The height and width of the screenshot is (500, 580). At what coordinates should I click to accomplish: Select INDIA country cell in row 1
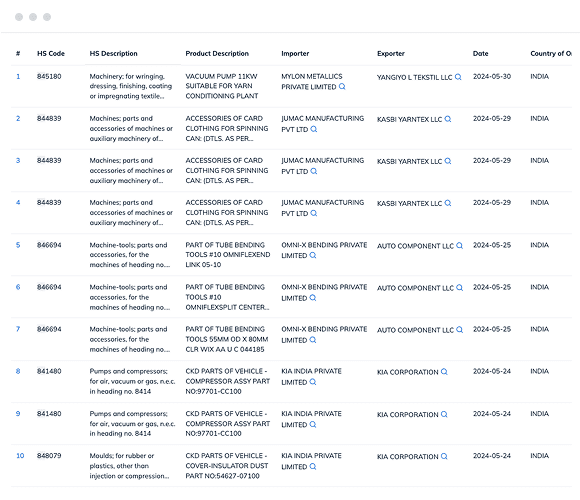(540, 77)
